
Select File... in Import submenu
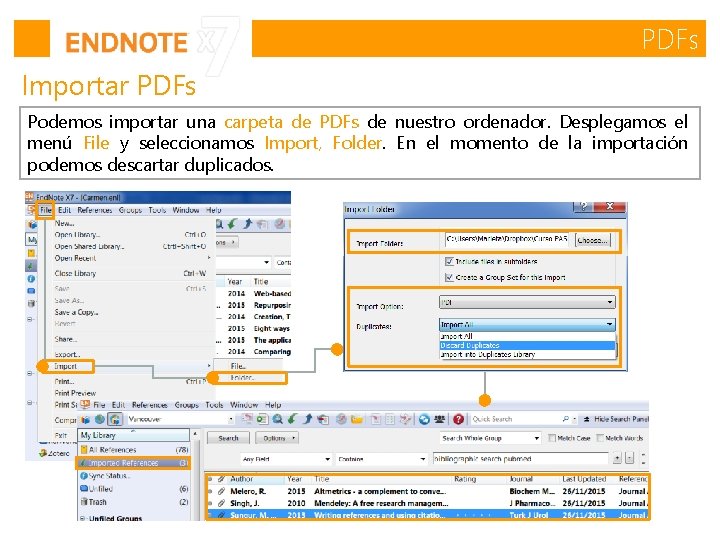coord(238,366)
